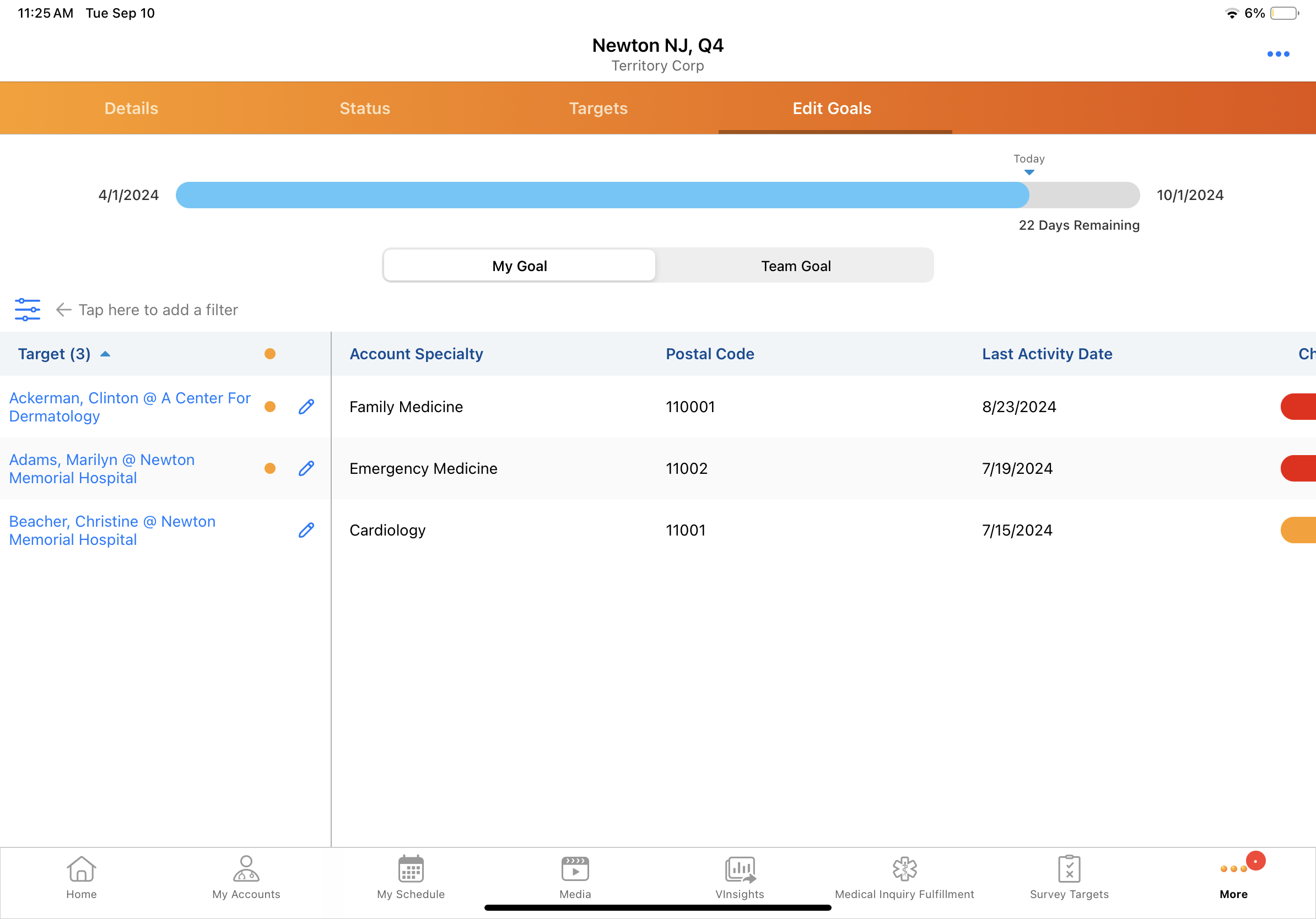Toggle orange dot filter in Target header
This screenshot has width=1316, height=919.
click(x=270, y=354)
